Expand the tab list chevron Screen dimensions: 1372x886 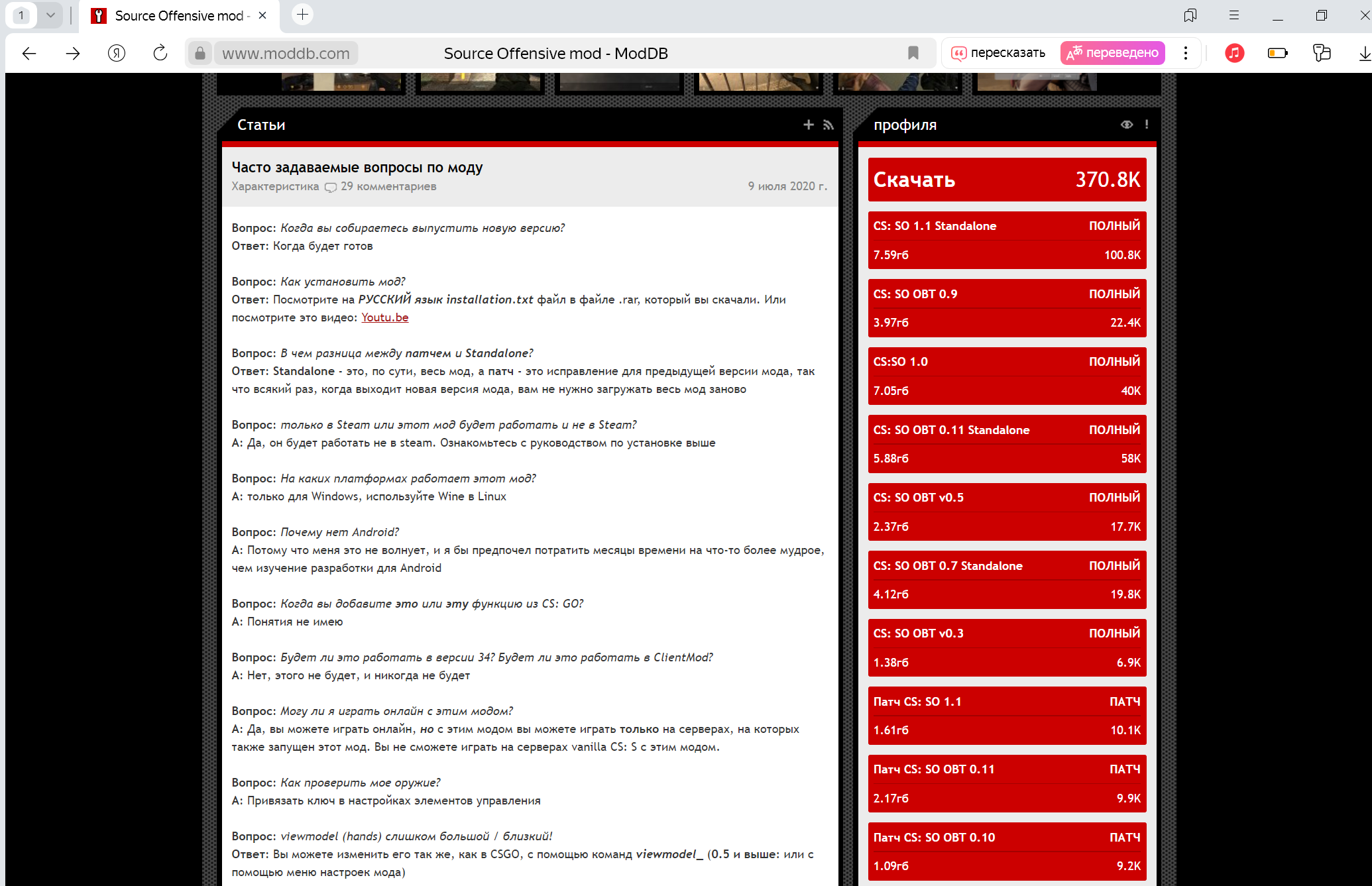coord(50,15)
